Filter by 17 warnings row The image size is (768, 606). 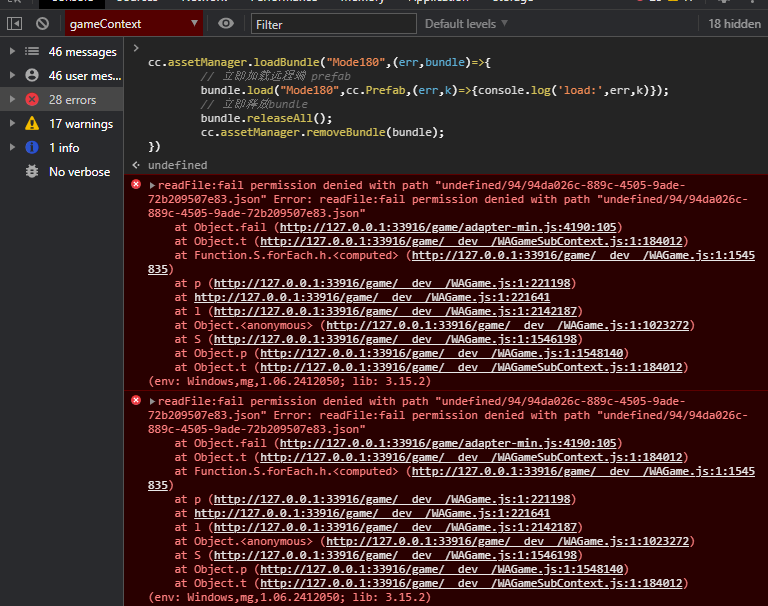click(x=62, y=123)
